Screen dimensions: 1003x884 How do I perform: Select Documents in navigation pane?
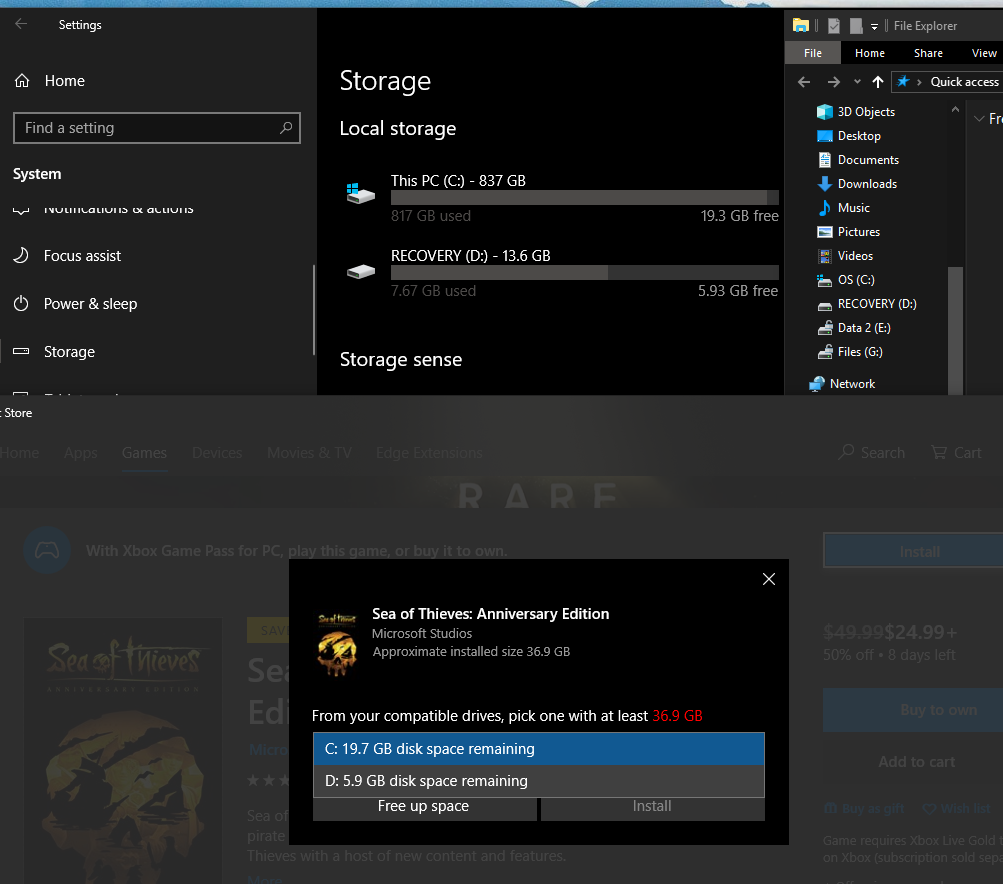tap(858, 160)
